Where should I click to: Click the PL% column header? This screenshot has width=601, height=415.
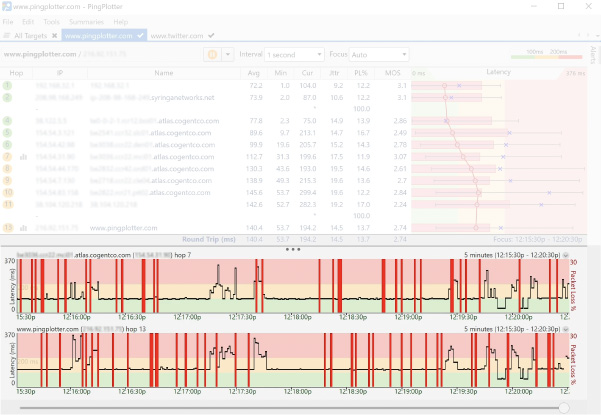[361, 73]
